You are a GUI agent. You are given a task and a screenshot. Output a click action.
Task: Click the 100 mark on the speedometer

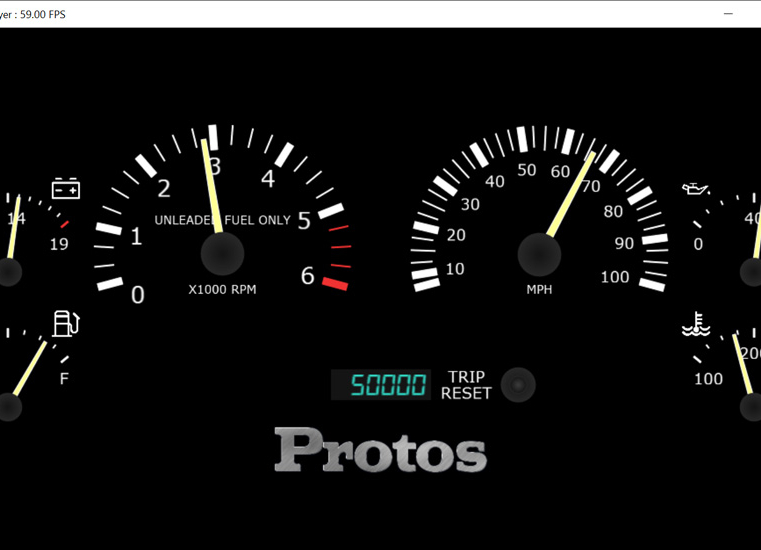coord(615,277)
